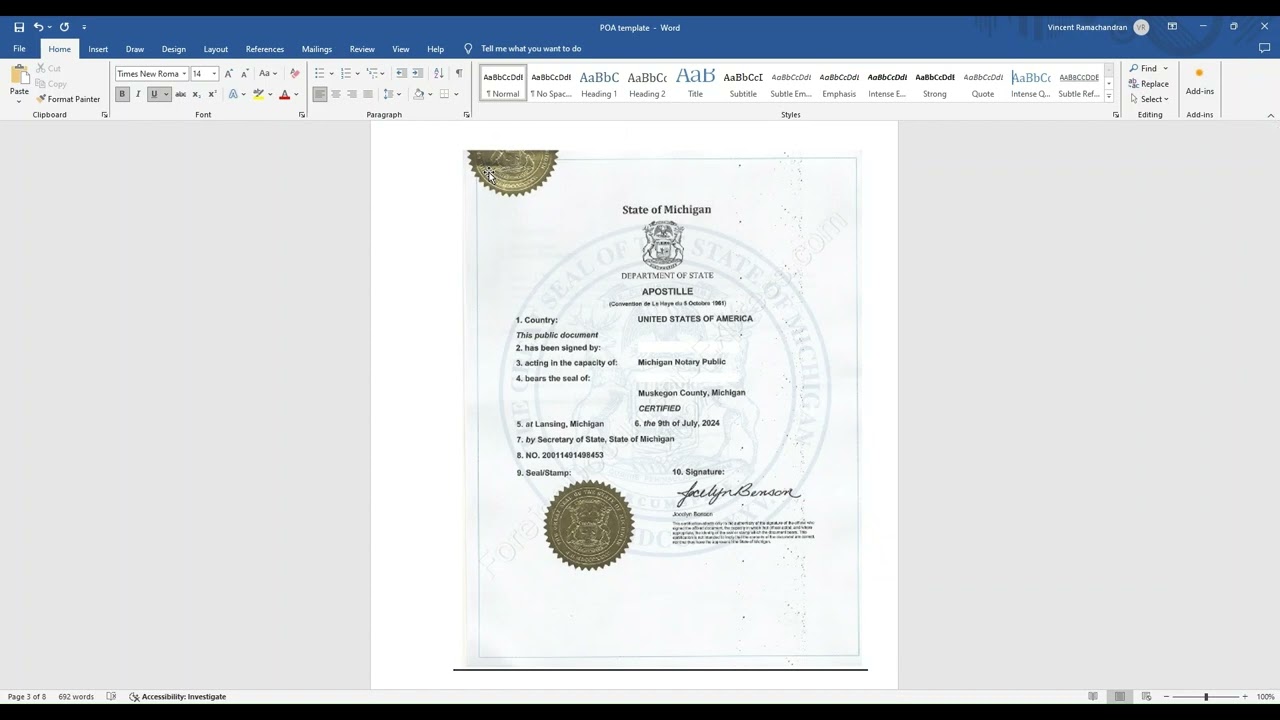Switch to Read Mode view in status bar
This screenshot has height=720, width=1280.
[x=1093, y=697]
